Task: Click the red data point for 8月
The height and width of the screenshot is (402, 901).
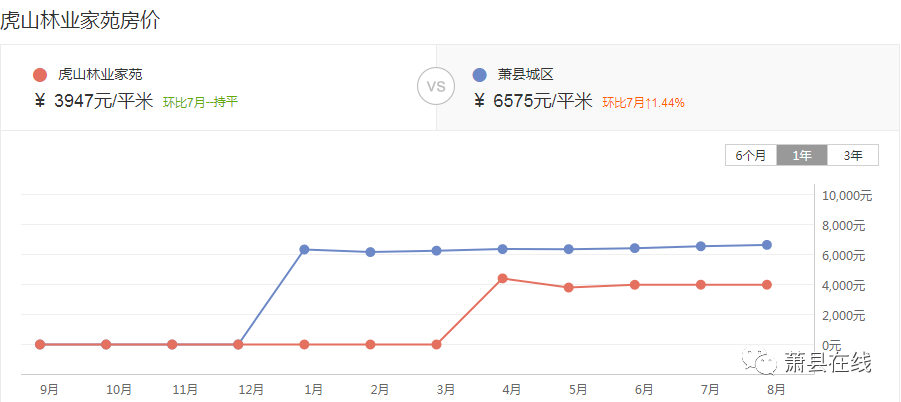Action: [767, 284]
